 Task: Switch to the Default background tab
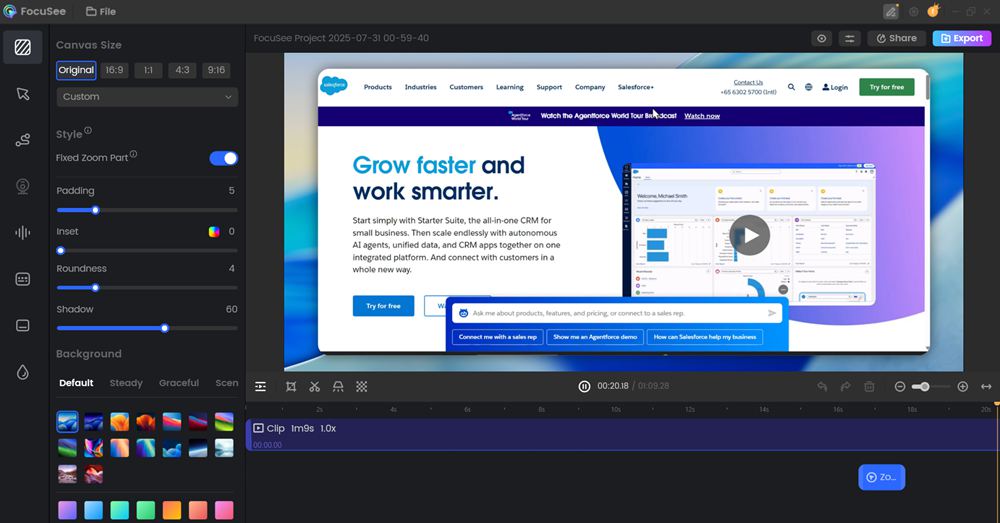click(77, 383)
